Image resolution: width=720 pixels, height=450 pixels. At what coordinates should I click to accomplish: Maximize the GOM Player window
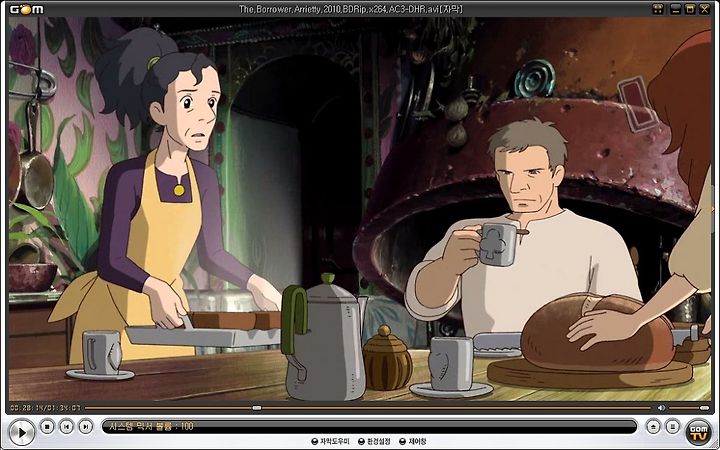690,9
